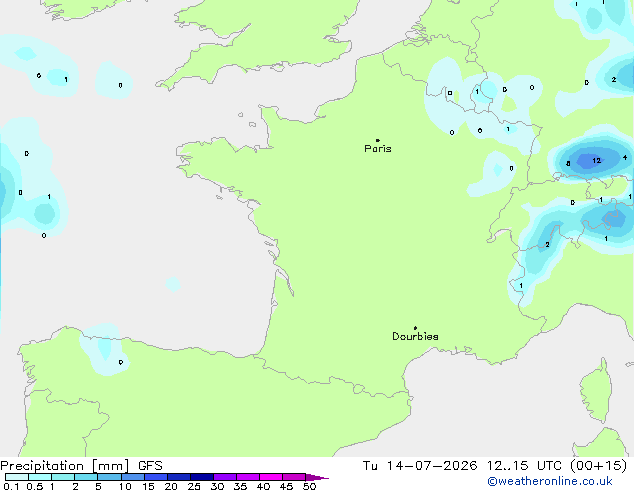
Task: Click the legend label 10
Action: [125, 486]
